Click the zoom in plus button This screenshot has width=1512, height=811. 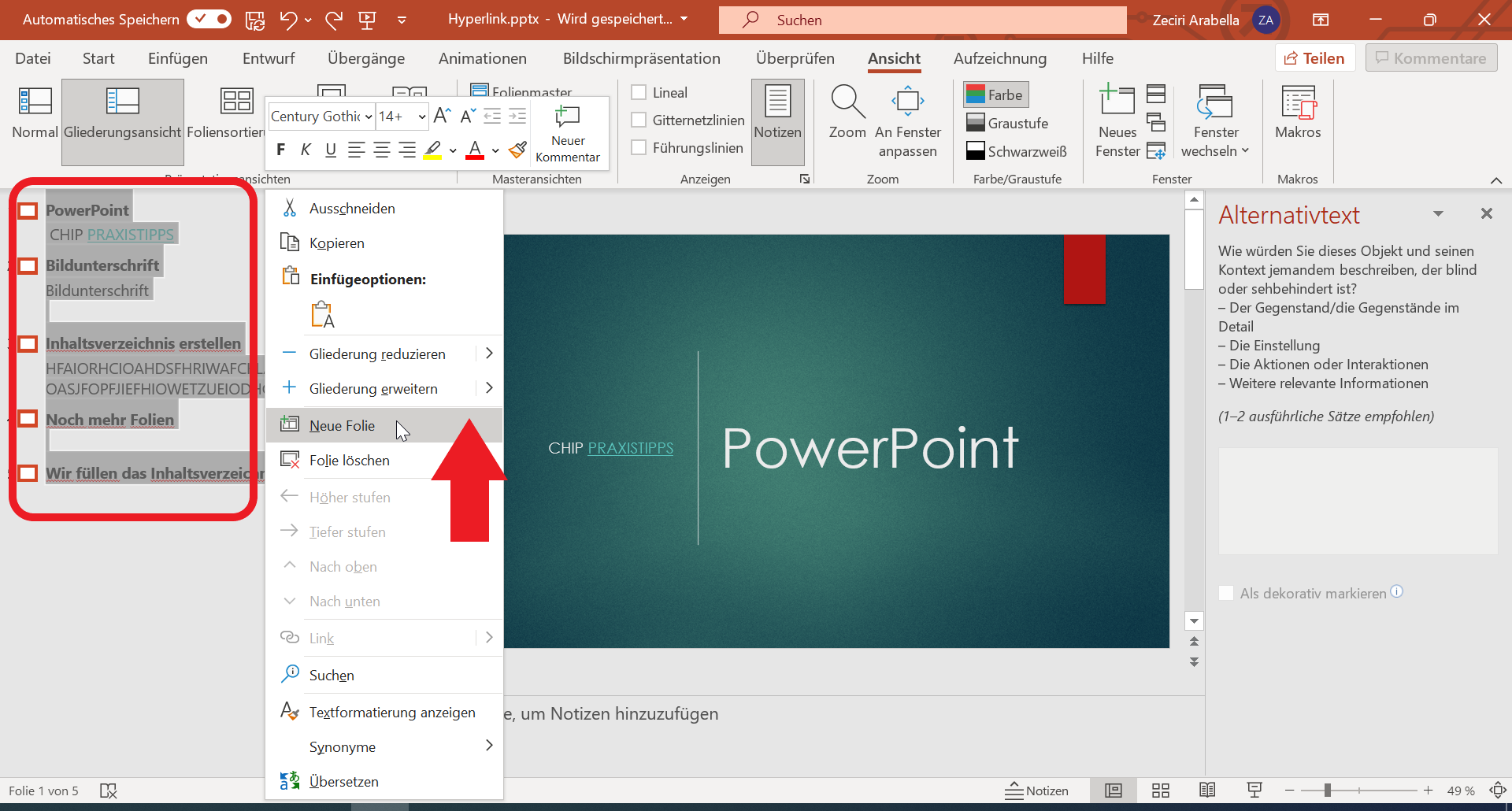1428,791
